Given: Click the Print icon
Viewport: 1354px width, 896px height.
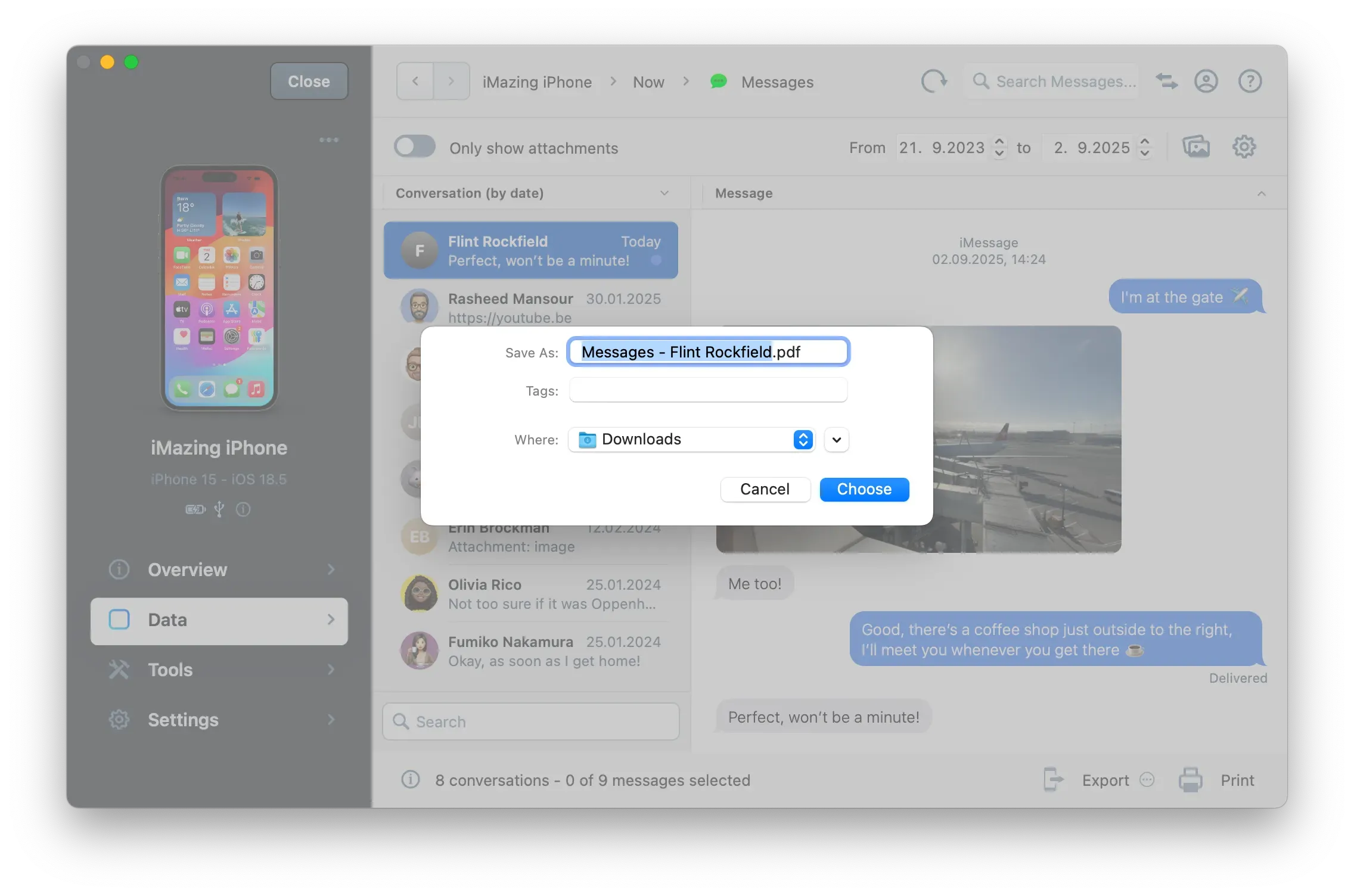Looking at the screenshot, I should [x=1190, y=780].
